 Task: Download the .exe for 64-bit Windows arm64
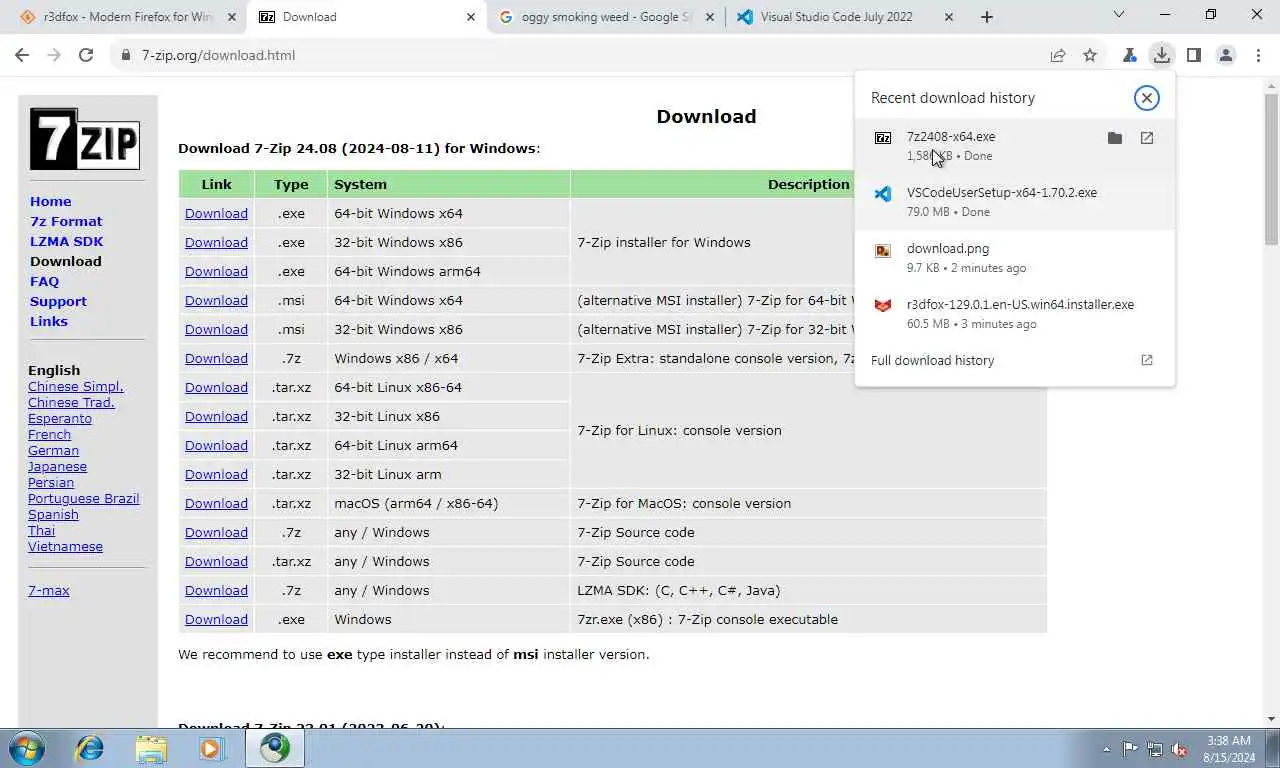coord(216,271)
